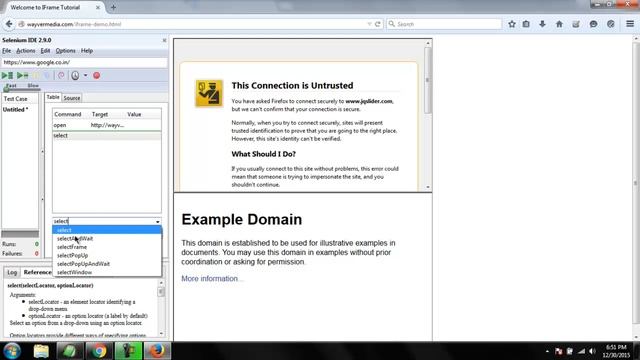Open a new Firefox tab with plus
This screenshot has width=640, height=360.
113,7
